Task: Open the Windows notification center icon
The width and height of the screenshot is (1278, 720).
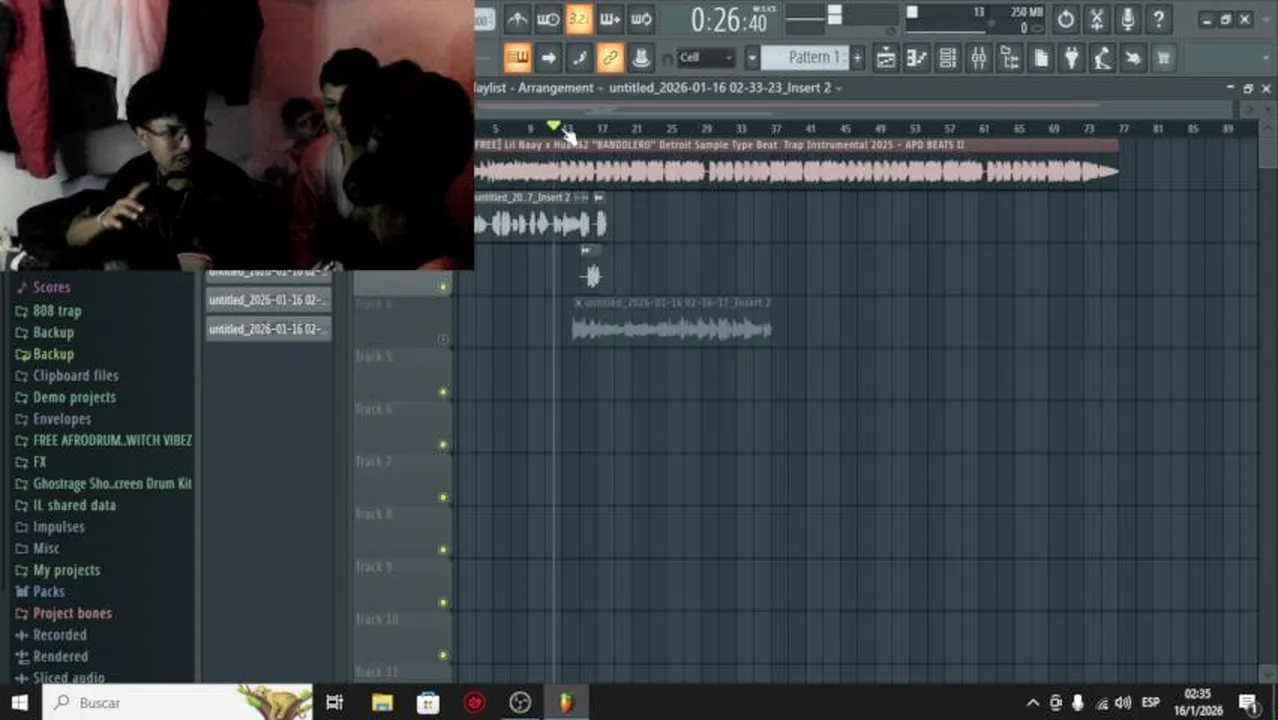Action: [x=1248, y=703]
